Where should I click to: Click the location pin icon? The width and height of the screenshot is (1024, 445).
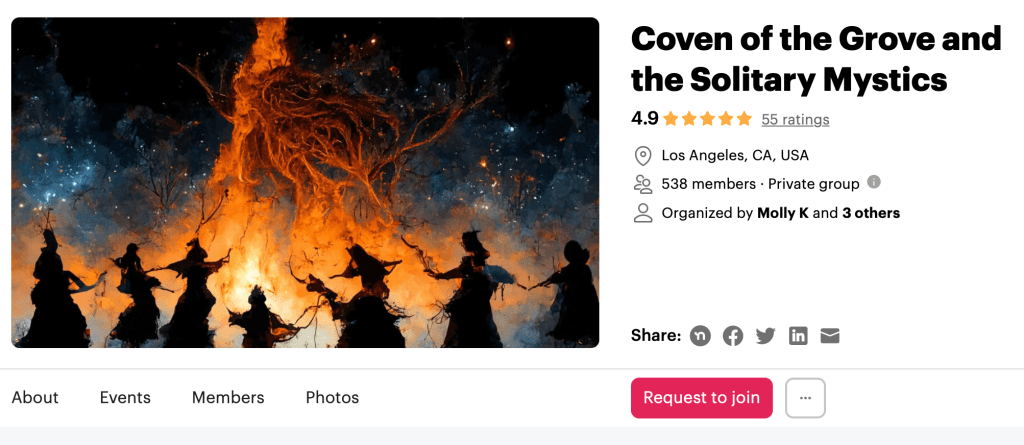643,155
